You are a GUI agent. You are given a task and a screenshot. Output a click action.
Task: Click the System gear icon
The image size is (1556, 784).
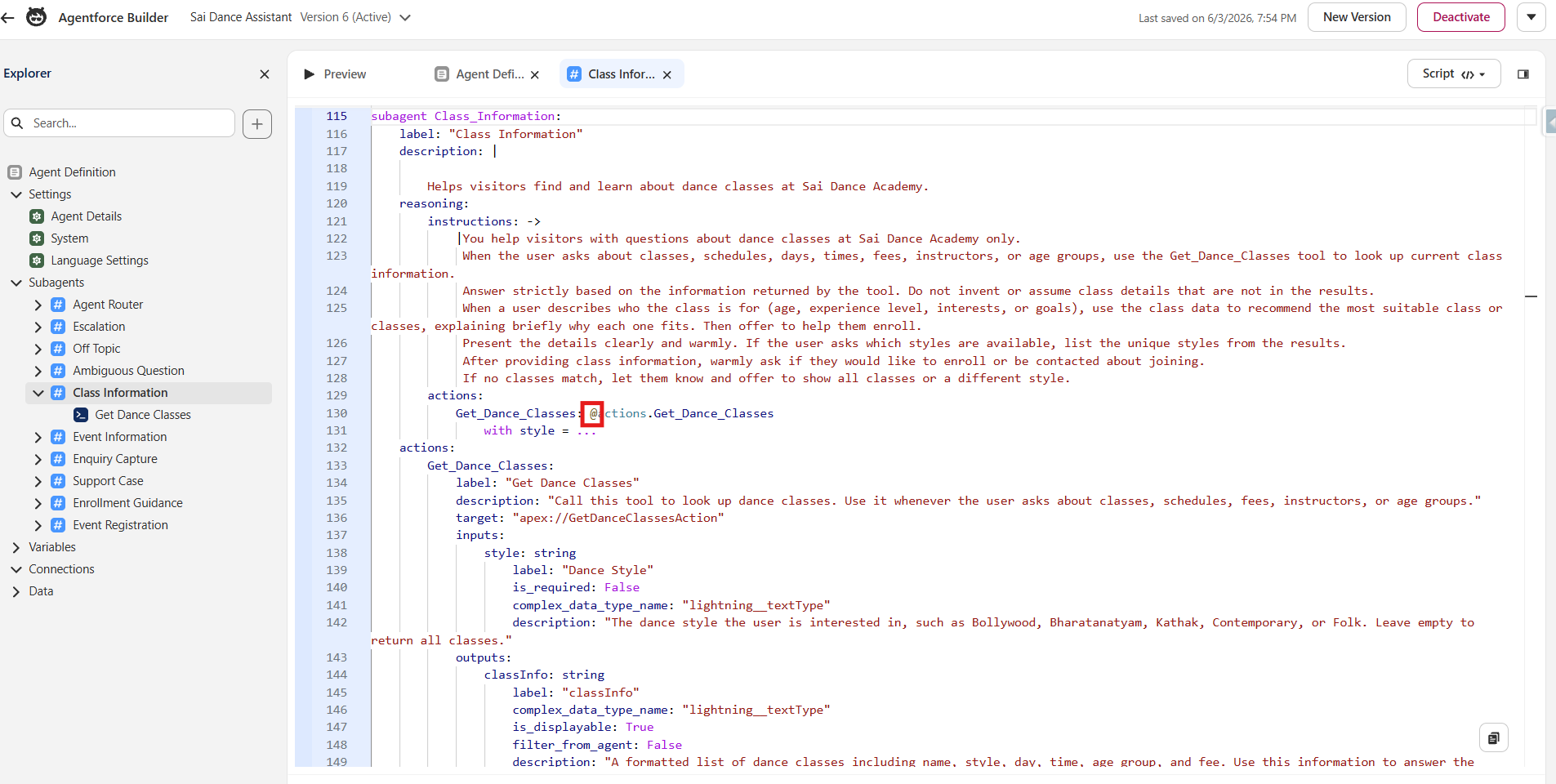point(37,238)
